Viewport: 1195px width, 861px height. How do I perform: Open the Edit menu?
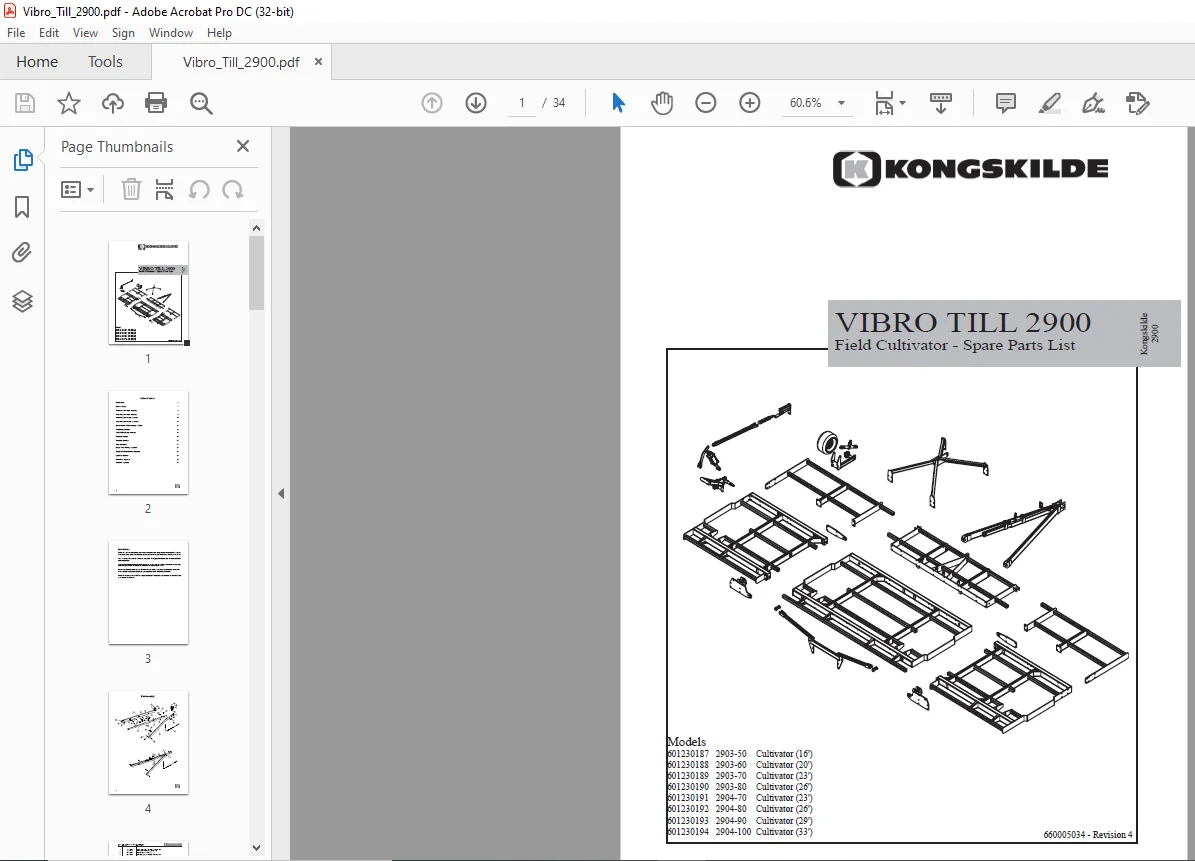point(49,33)
